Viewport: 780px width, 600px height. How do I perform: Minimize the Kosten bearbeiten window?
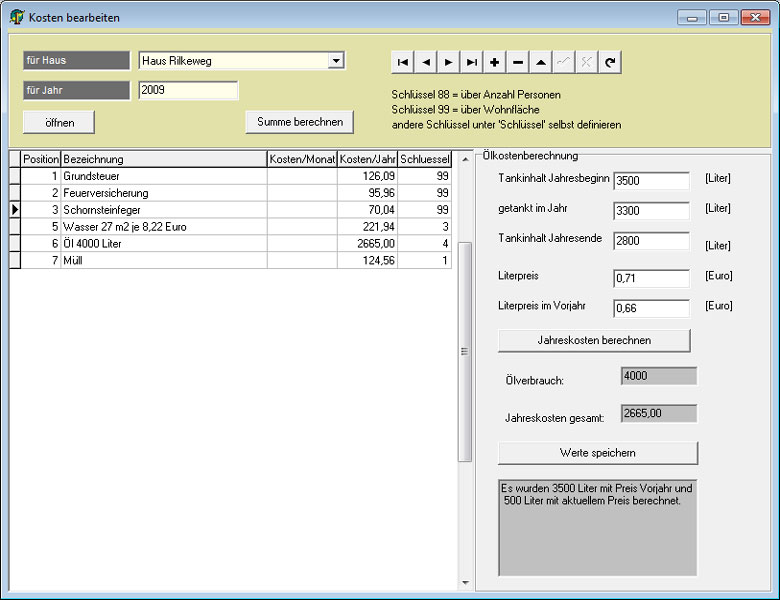(692, 17)
